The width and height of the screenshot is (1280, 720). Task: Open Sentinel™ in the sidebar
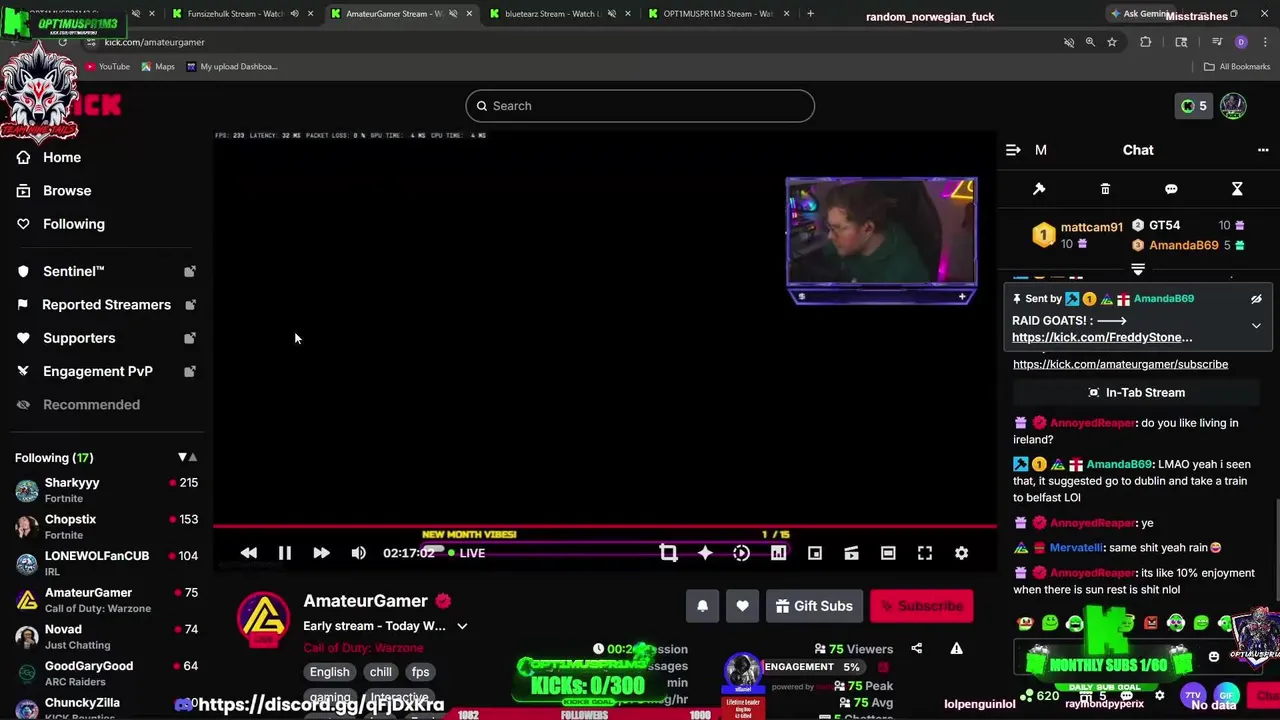[104, 271]
